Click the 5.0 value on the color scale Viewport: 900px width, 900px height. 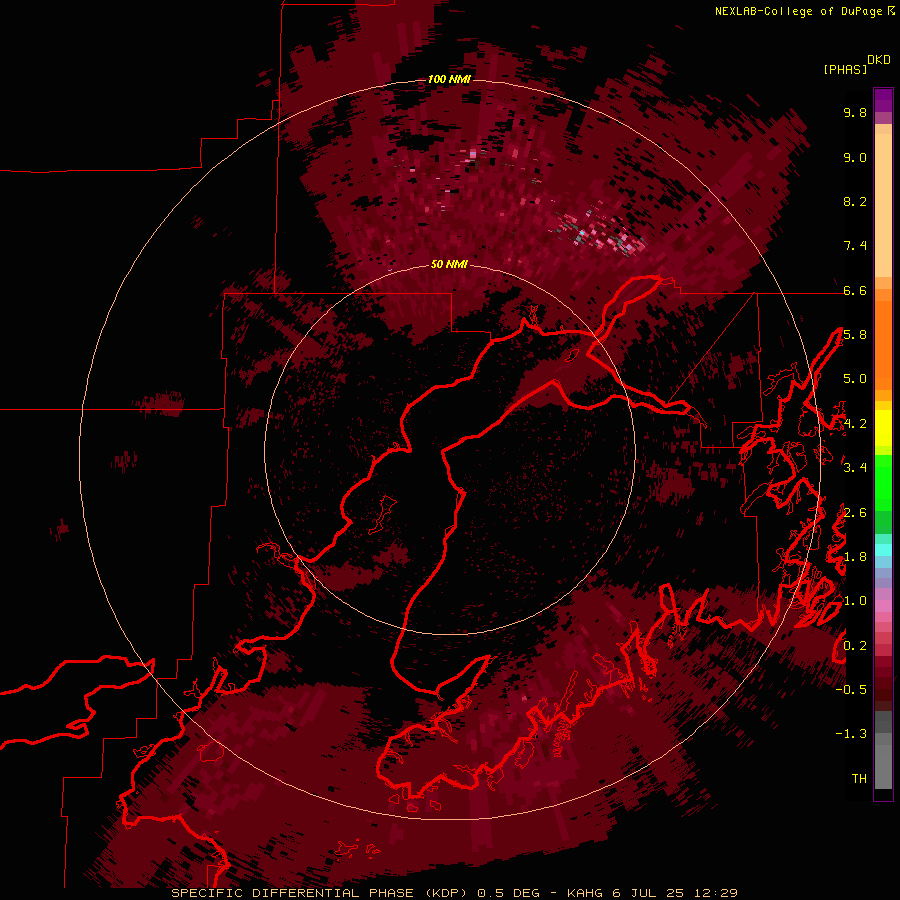(x=855, y=379)
